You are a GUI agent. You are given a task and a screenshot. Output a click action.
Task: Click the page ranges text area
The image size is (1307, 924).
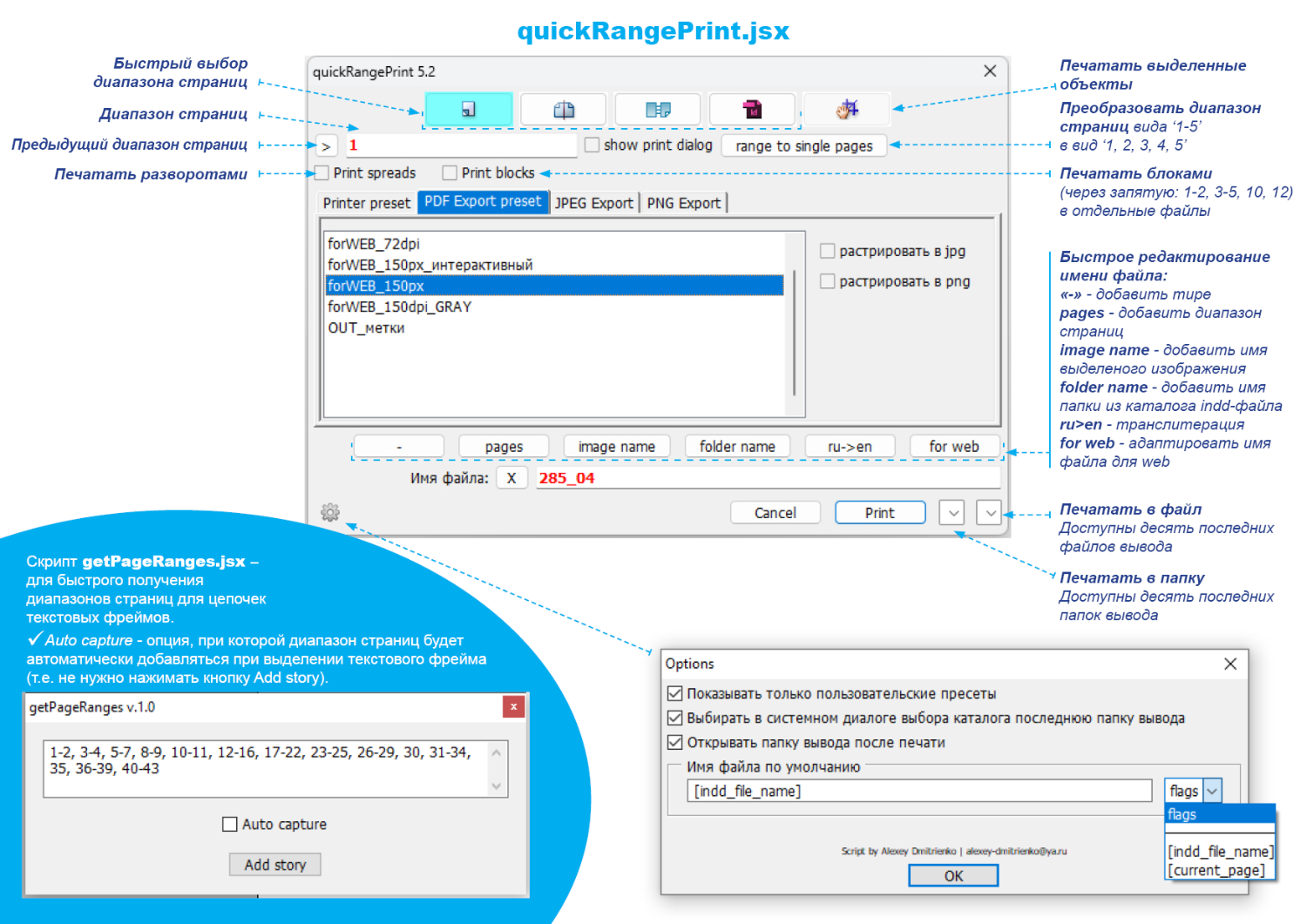pyautogui.click(x=267, y=769)
